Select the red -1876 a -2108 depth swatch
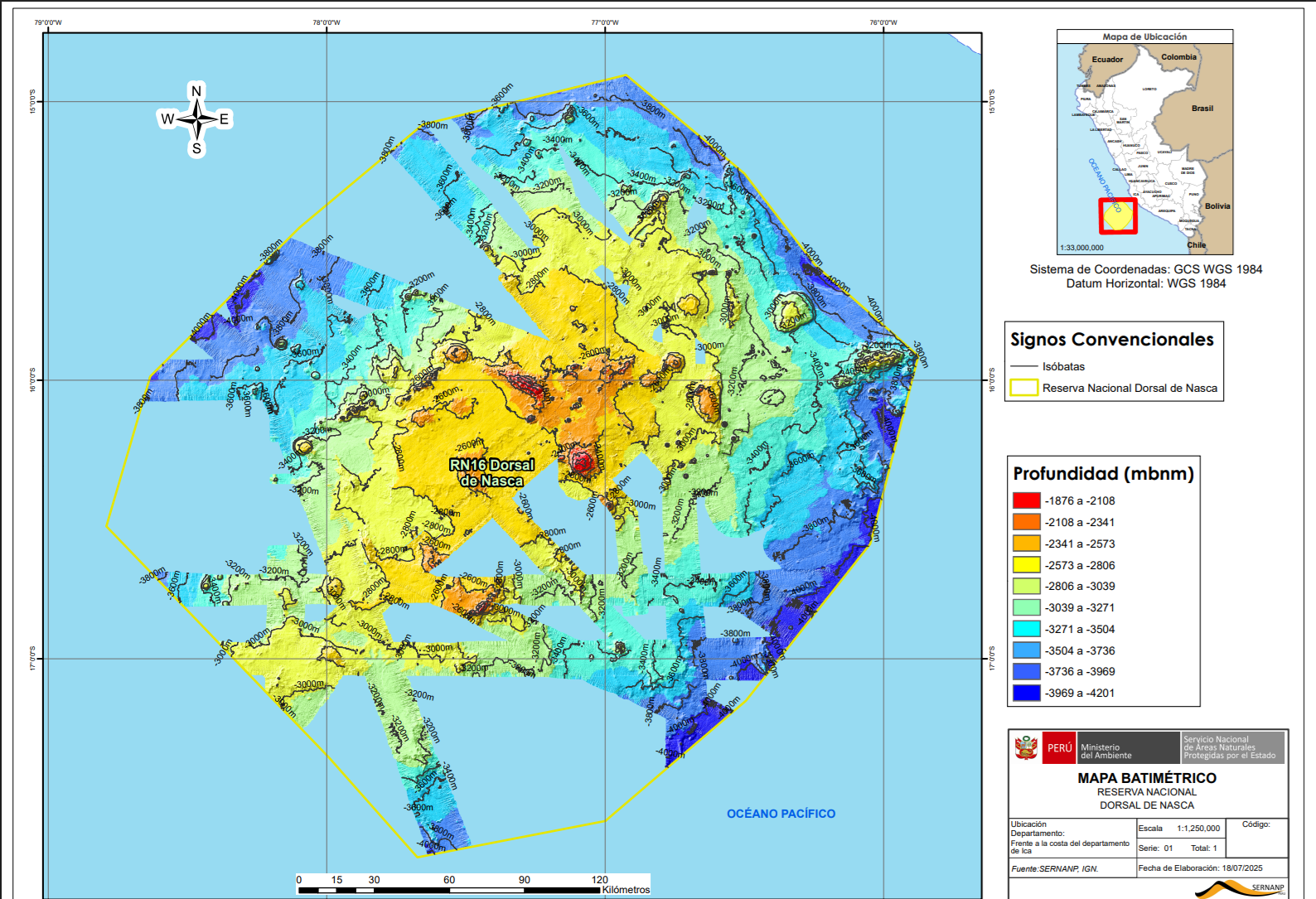Screen dimensions: 1316x899 pos(1026,500)
